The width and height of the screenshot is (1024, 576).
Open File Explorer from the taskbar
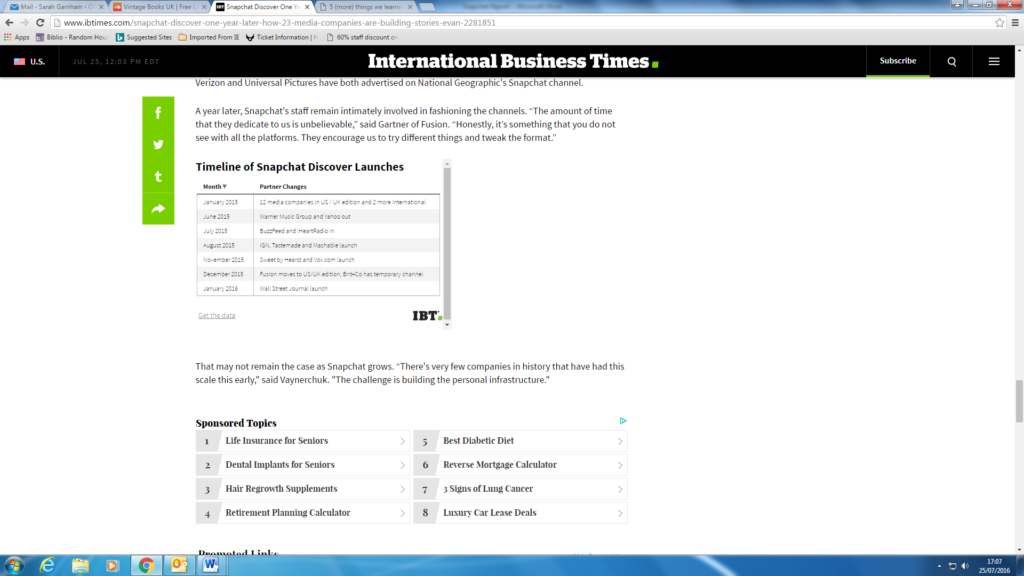pos(80,566)
